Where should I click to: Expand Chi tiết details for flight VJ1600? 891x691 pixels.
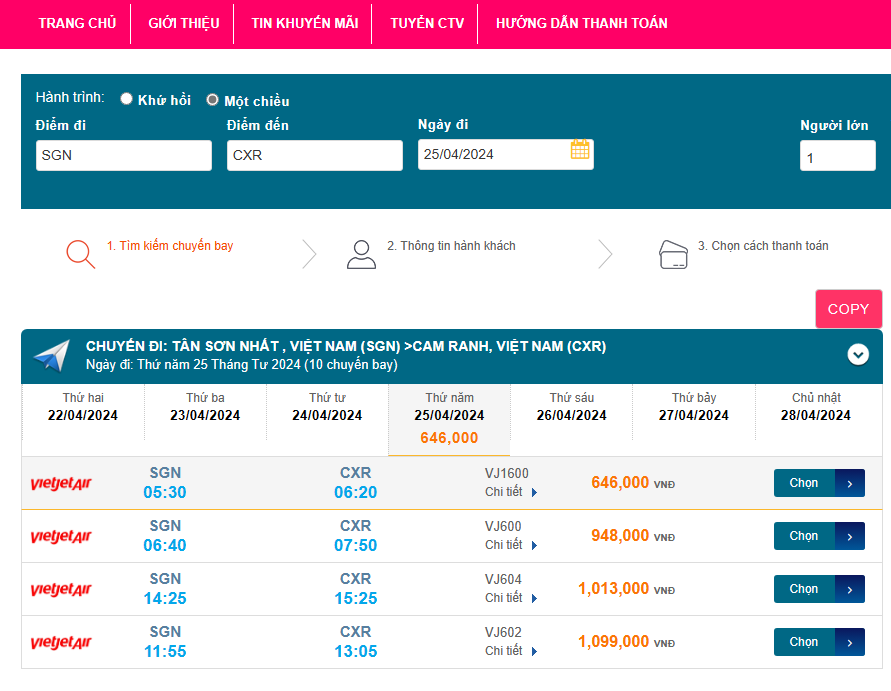(x=511, y=492)
